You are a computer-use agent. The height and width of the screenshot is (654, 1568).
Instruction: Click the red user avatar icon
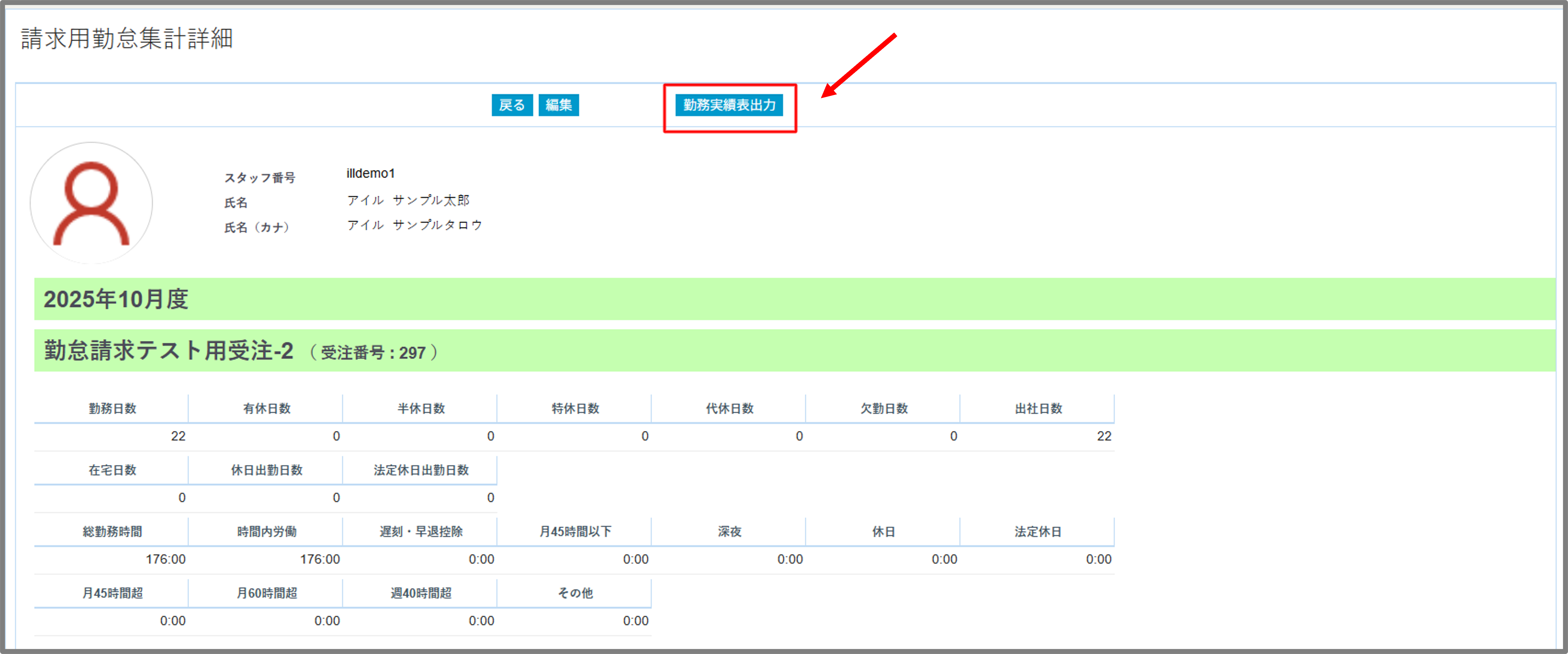coord(91,203)
